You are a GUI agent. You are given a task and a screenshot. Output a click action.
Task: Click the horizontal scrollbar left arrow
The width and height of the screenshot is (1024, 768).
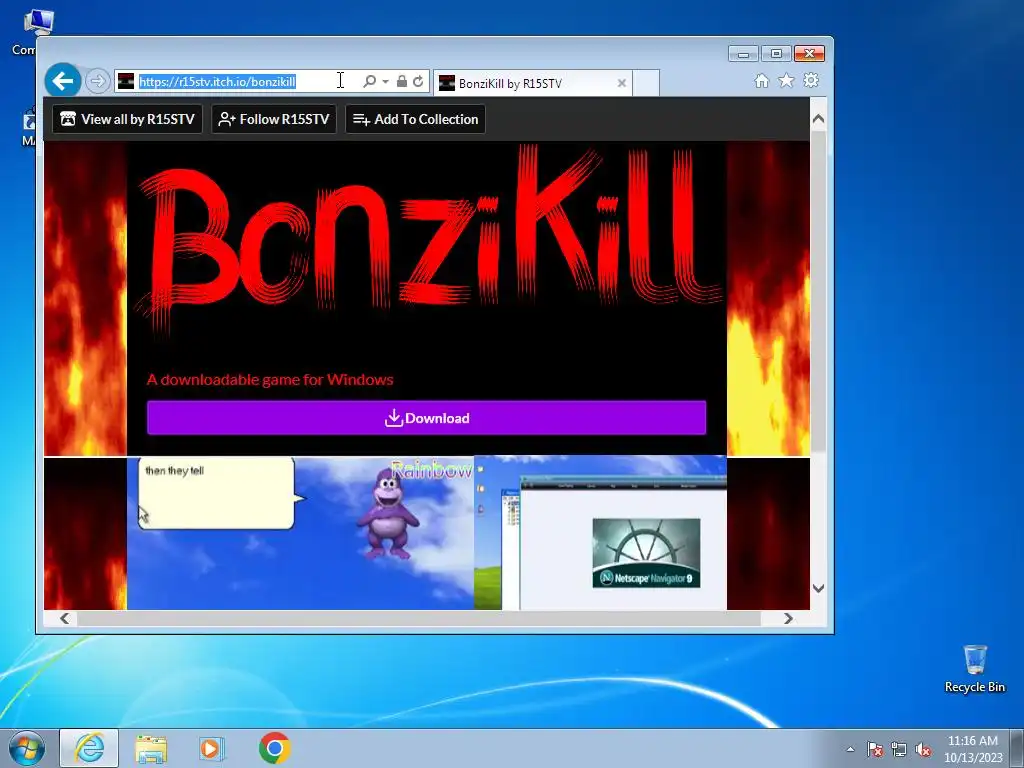(x=64, y=618)
